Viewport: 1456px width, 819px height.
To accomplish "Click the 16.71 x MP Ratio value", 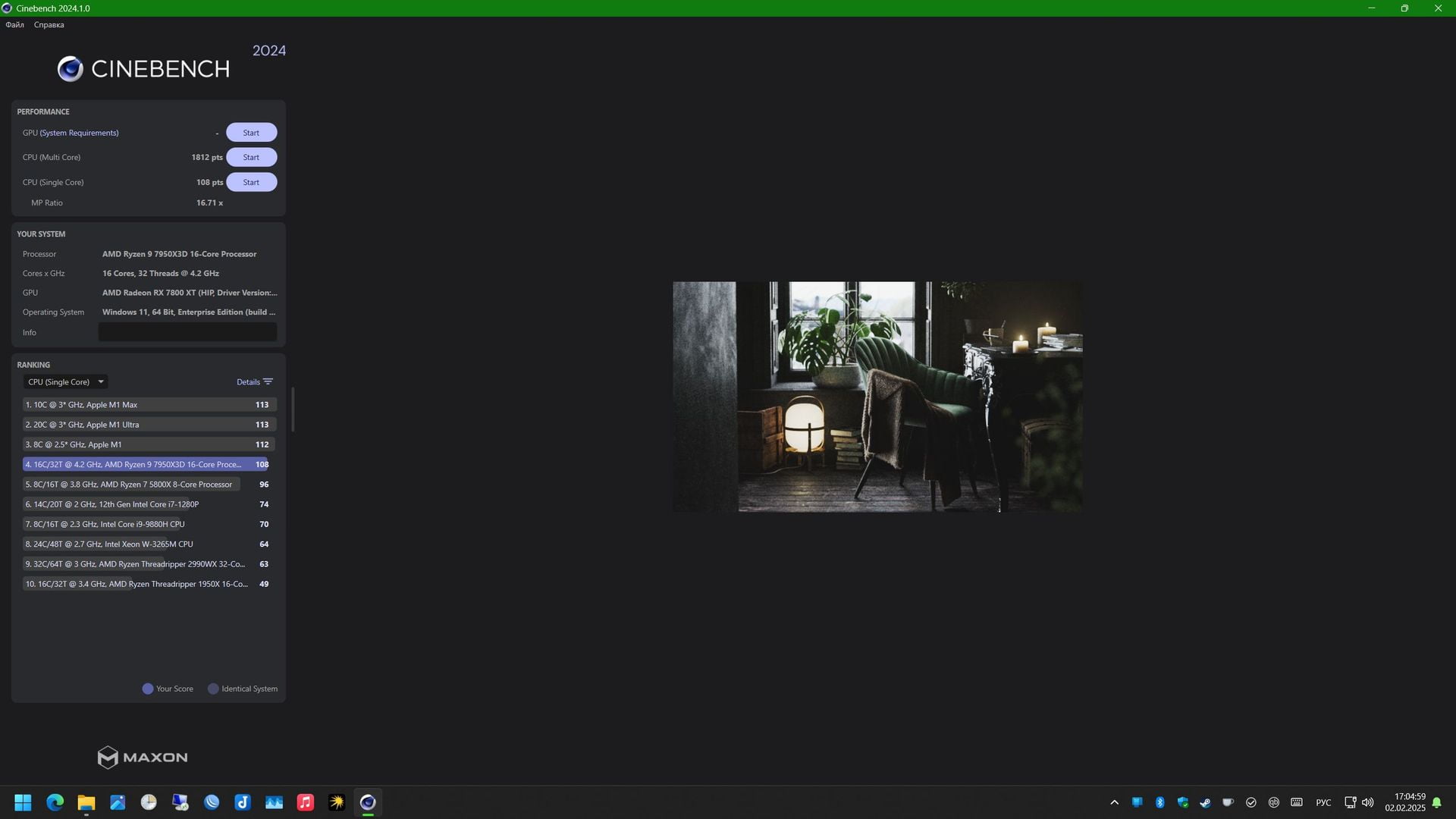I will [209, 203].
